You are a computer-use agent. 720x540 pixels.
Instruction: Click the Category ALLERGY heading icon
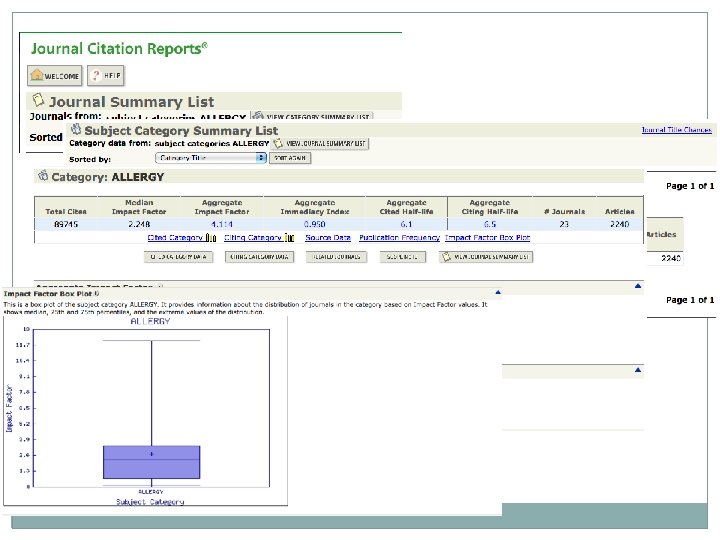coord(43,175)
